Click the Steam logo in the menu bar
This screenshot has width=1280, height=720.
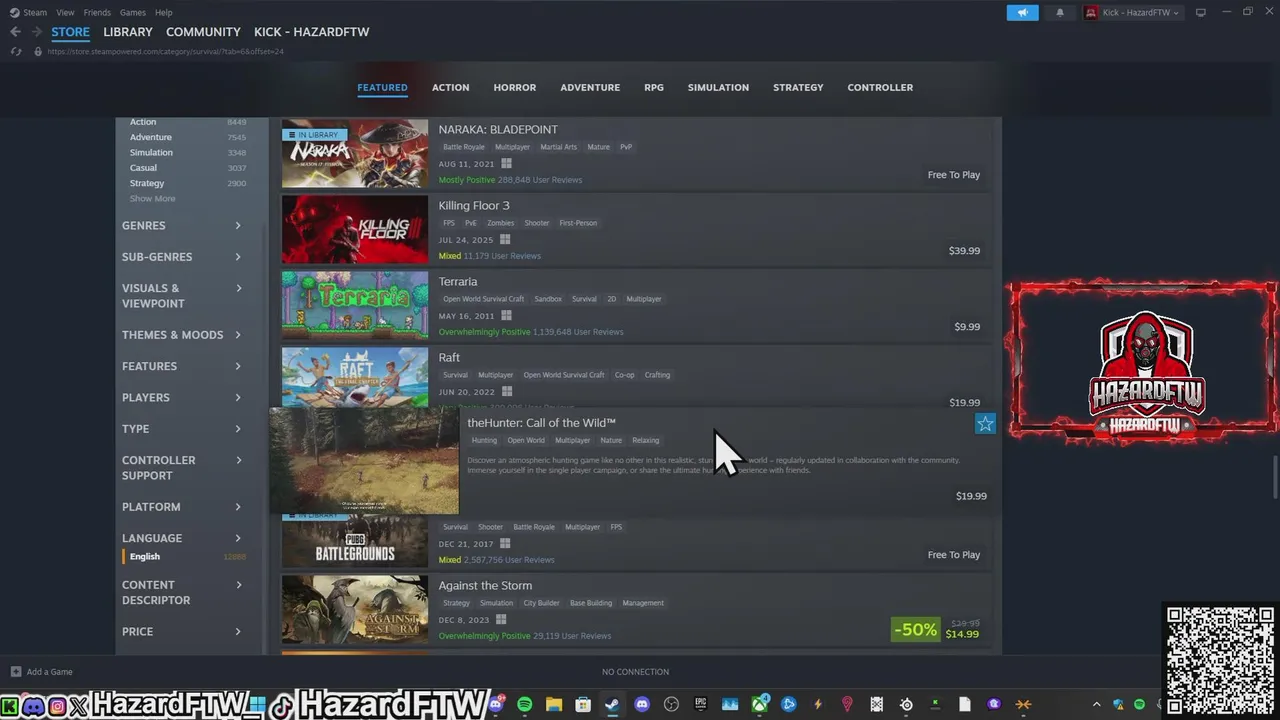click(x=14, y=12)
